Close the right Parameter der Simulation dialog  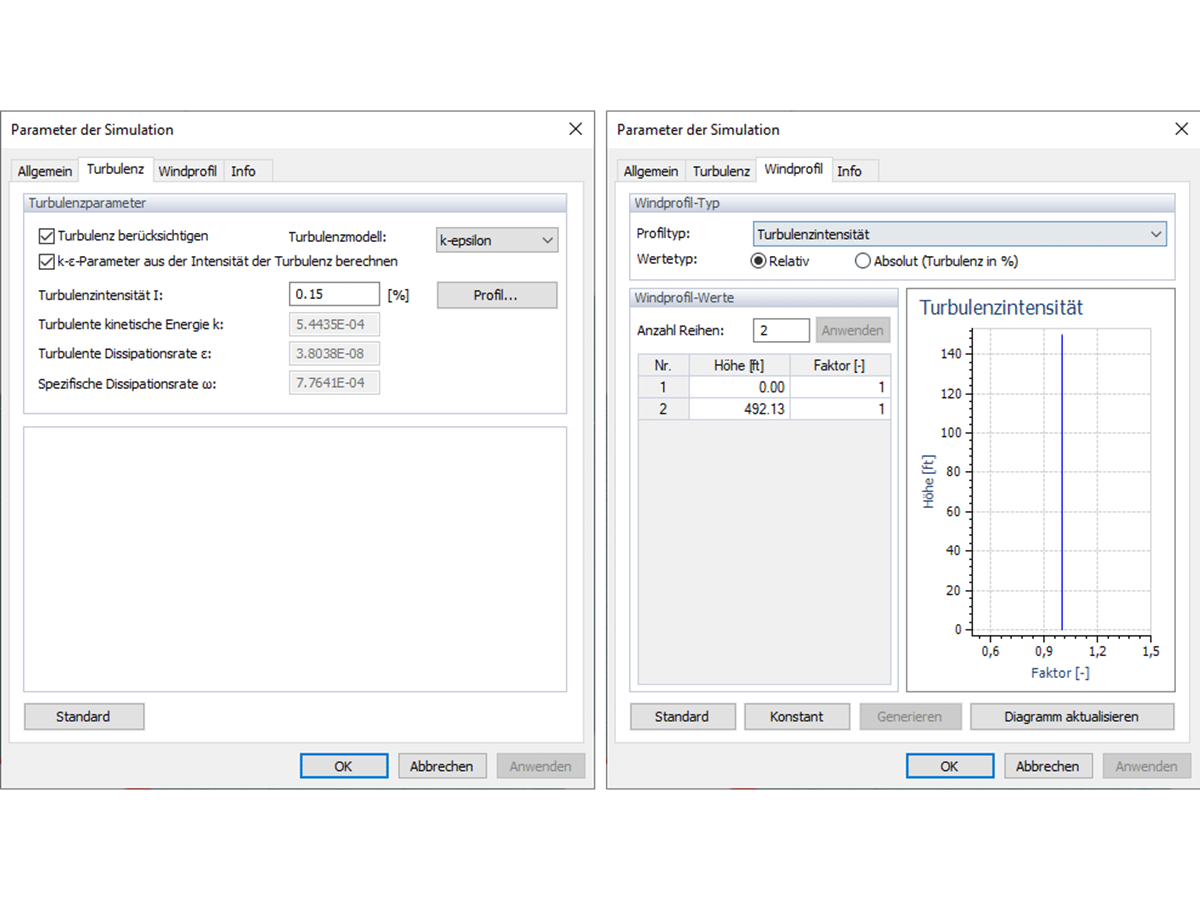pos(1181,129)
